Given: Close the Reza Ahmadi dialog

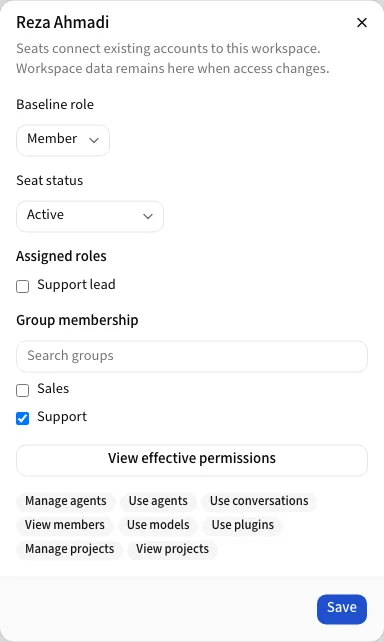Looking at the screenshot, I should 362,23.
